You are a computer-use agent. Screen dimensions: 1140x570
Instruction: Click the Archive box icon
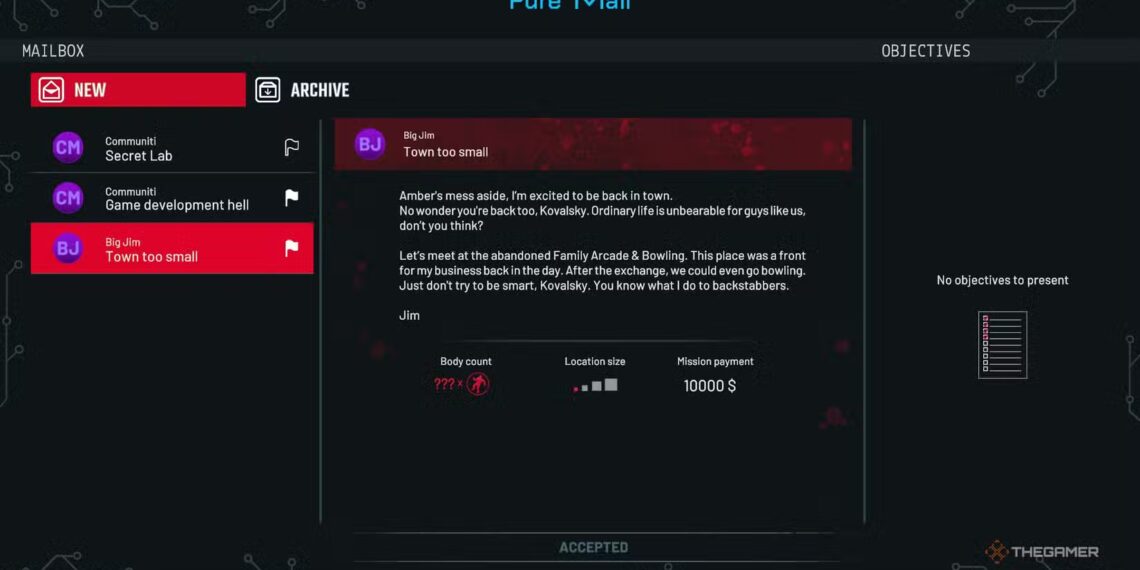click(x=268, y=90)
